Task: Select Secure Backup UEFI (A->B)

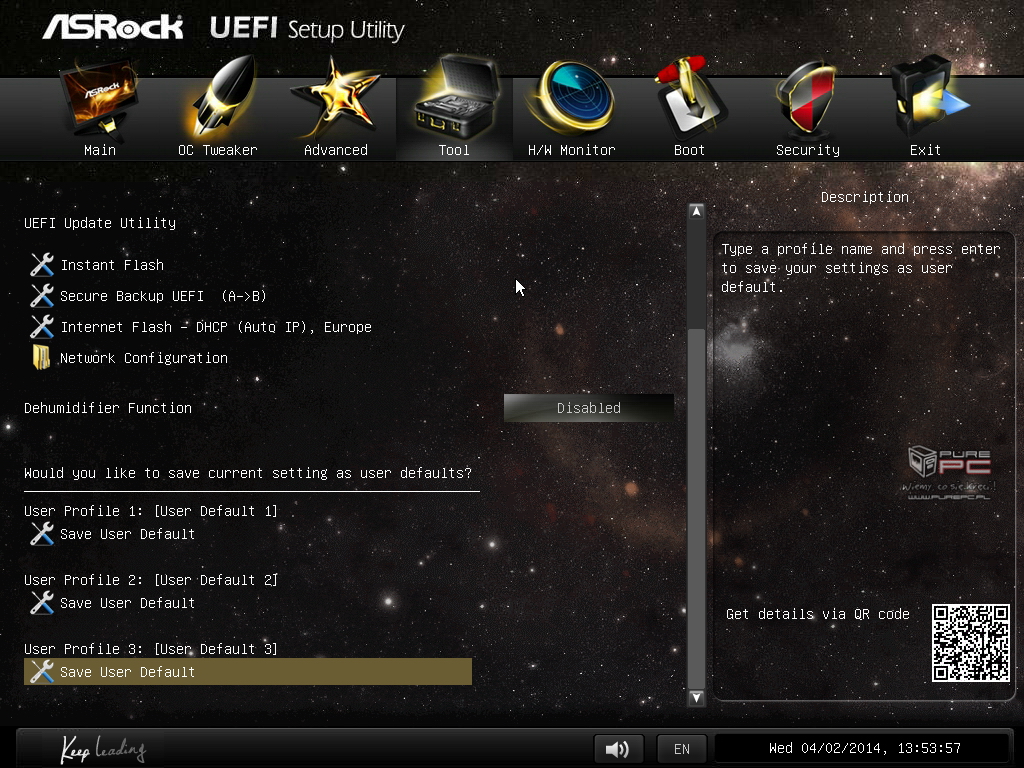Action: [x=163, y=296]
